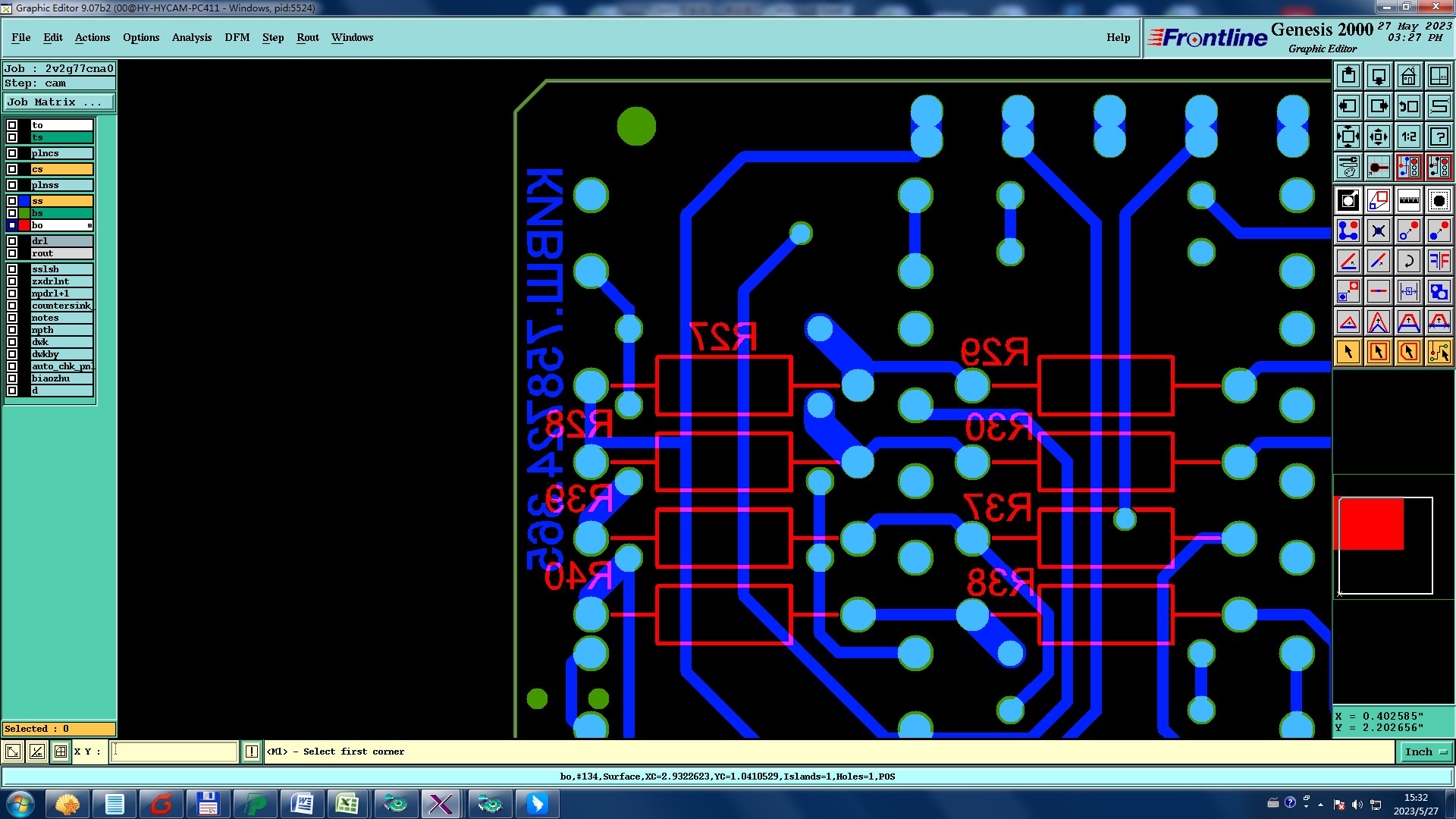The width and height of the screenshot is (1456, 819).
Task: Select the ruler measurement tool
Action: tap(1408, 200)
